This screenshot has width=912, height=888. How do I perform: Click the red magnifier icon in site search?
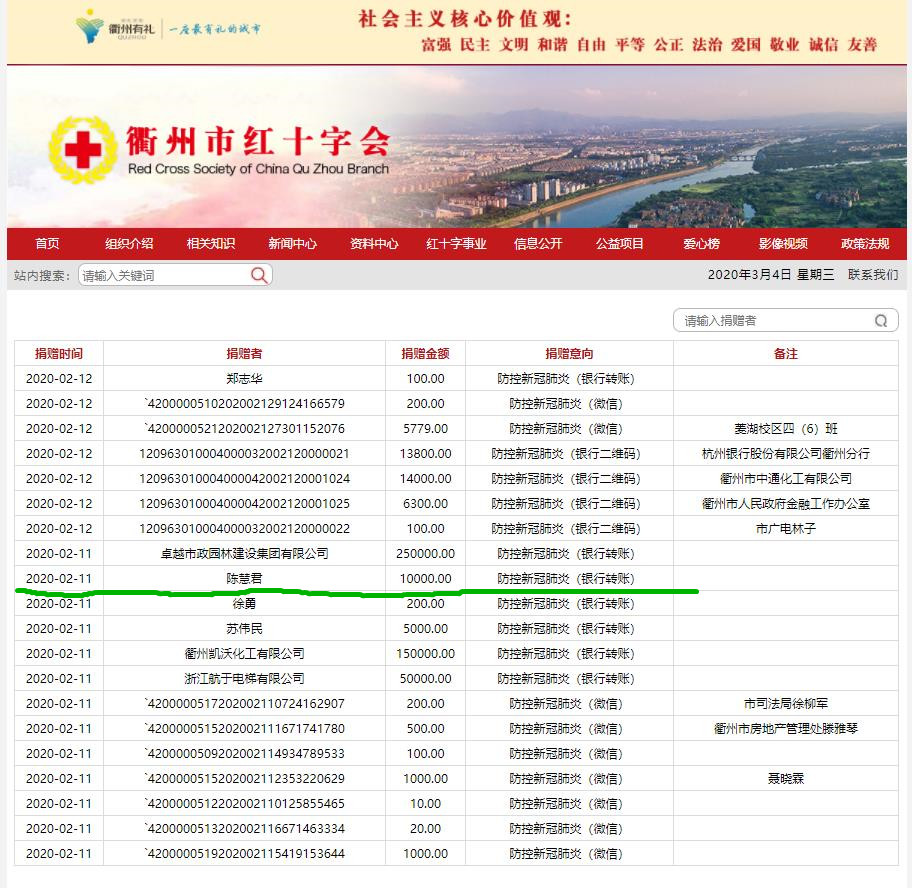click(259, 275)
